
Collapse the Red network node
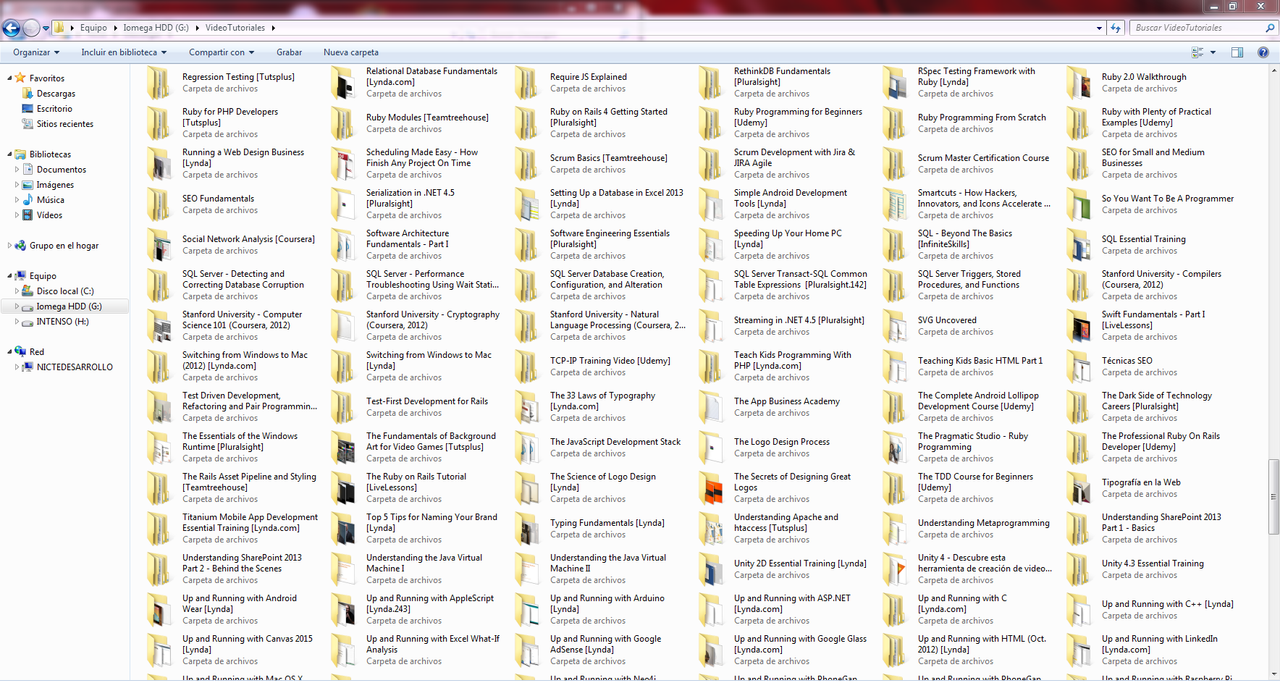click(x=10, y=352)
